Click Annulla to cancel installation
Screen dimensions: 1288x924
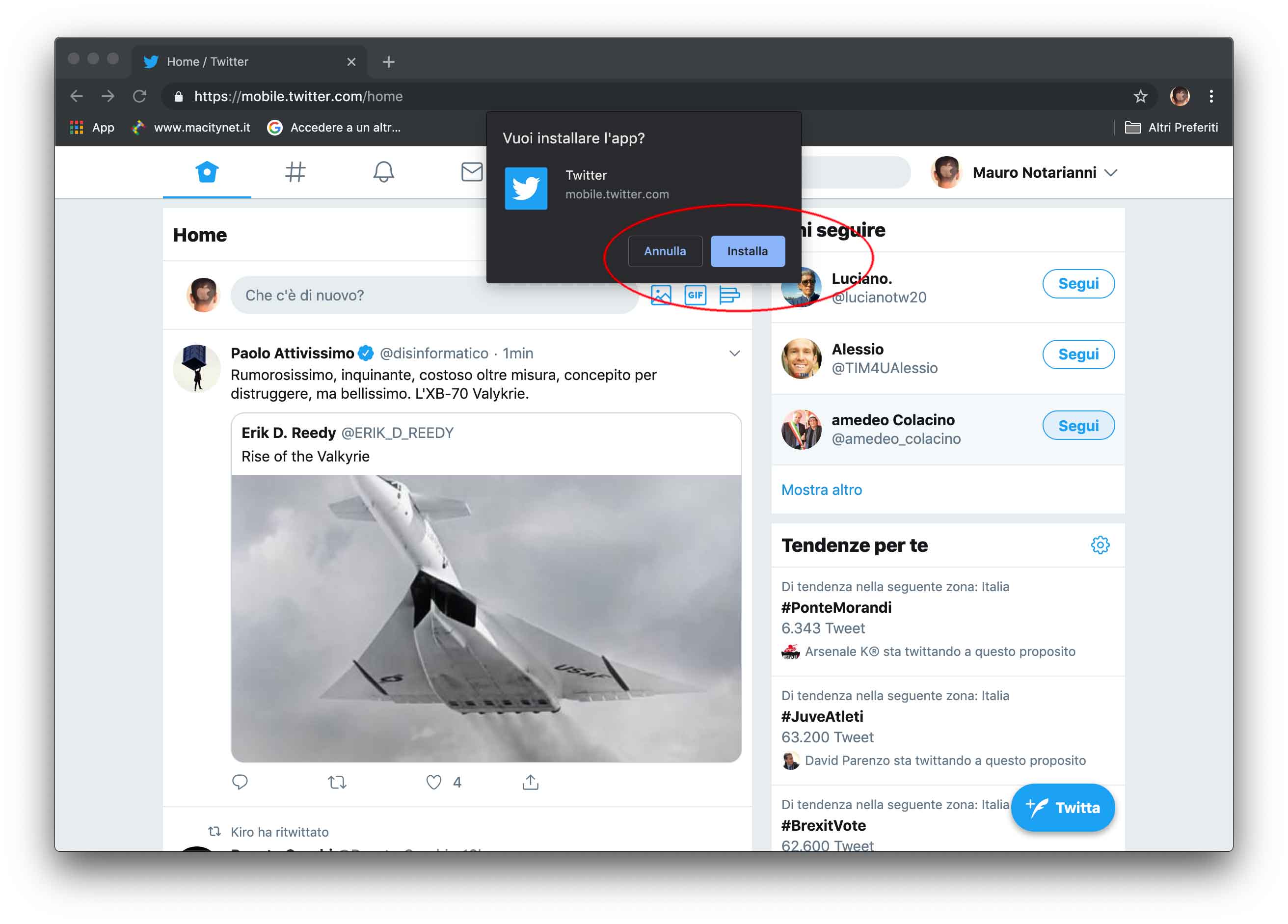pyautogui.click(x=665, y=251)
